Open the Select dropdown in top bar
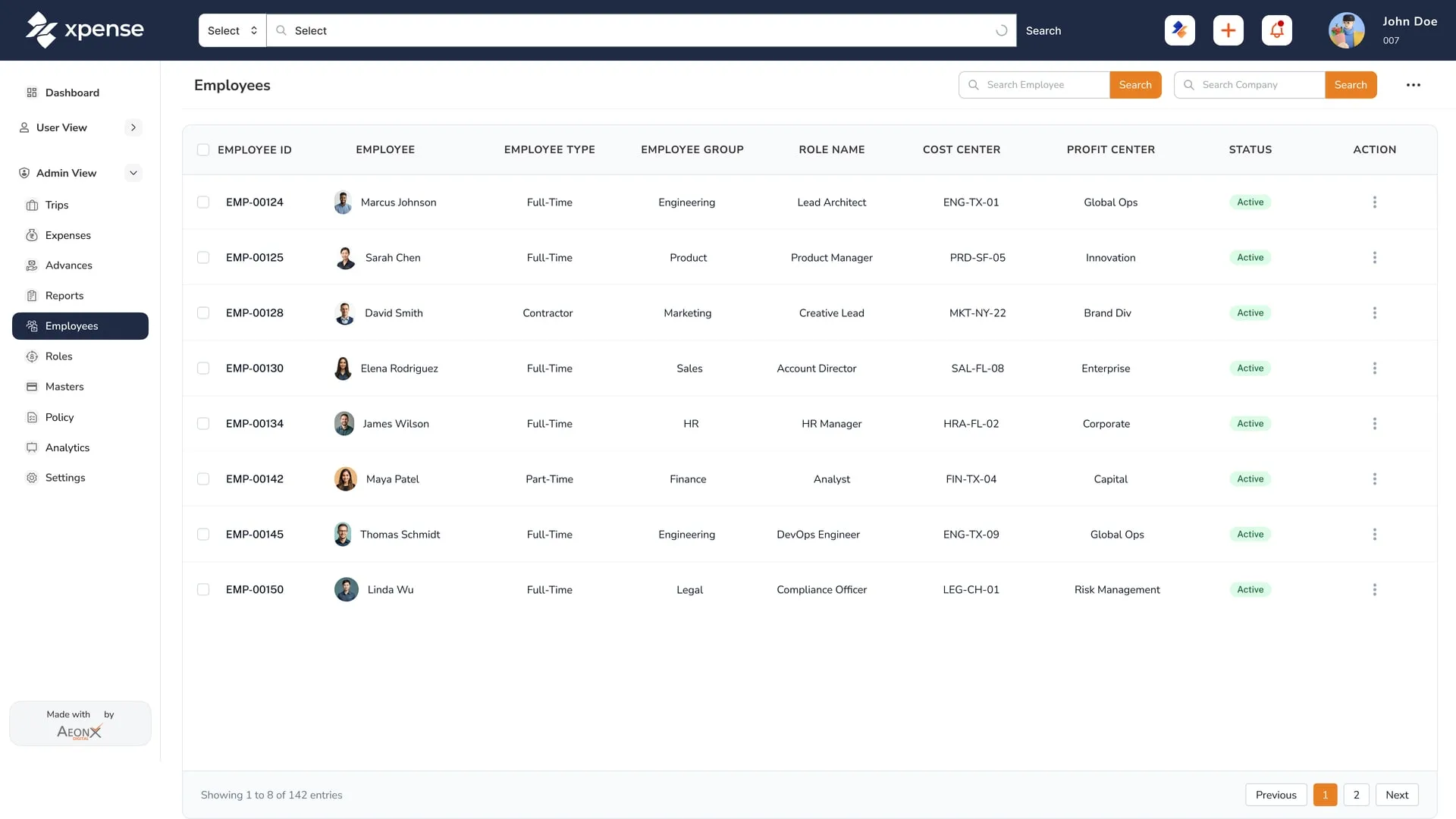 [x=232, y=30]
